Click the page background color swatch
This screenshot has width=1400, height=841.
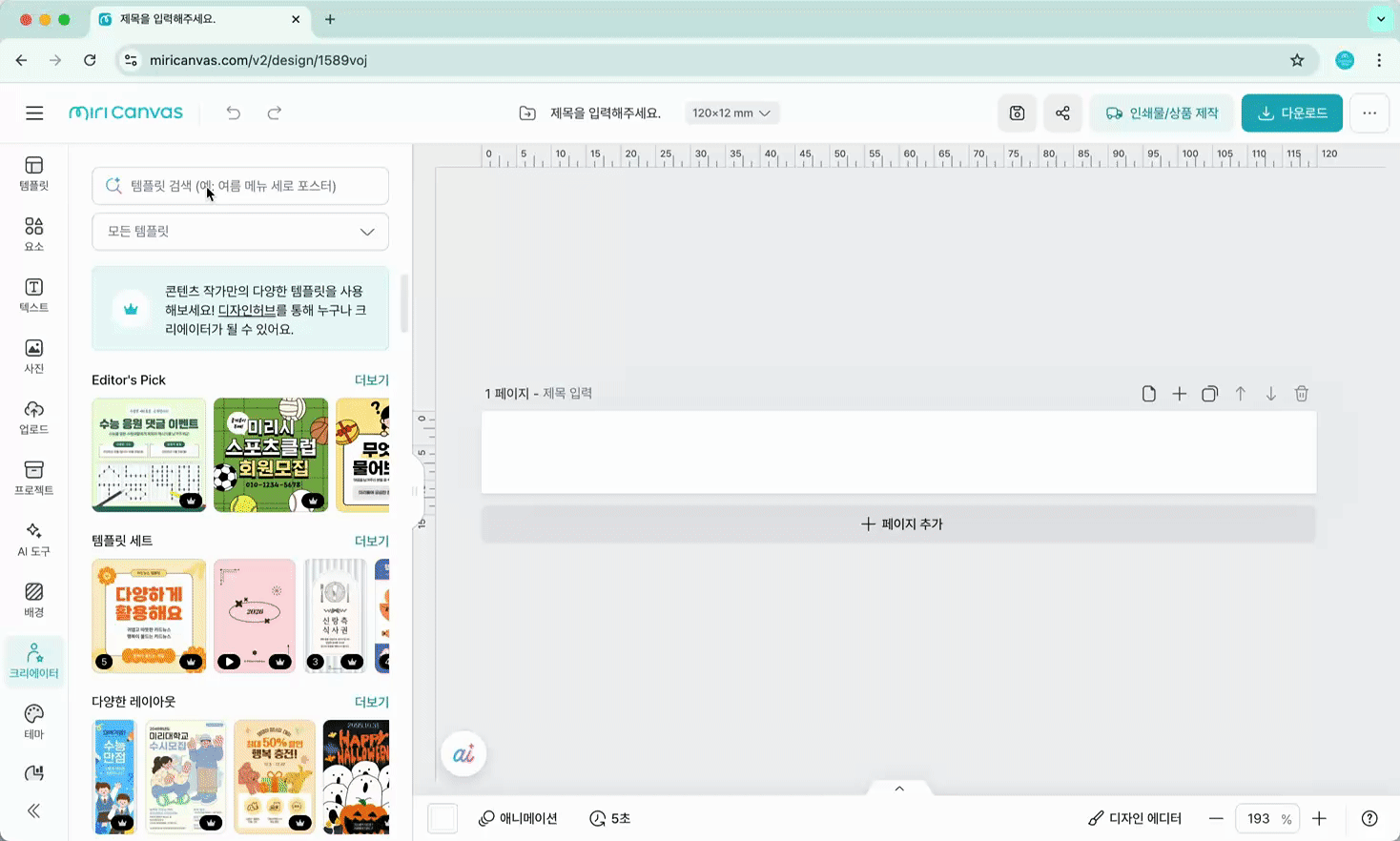pyautogui.click(x=443, y=818)
